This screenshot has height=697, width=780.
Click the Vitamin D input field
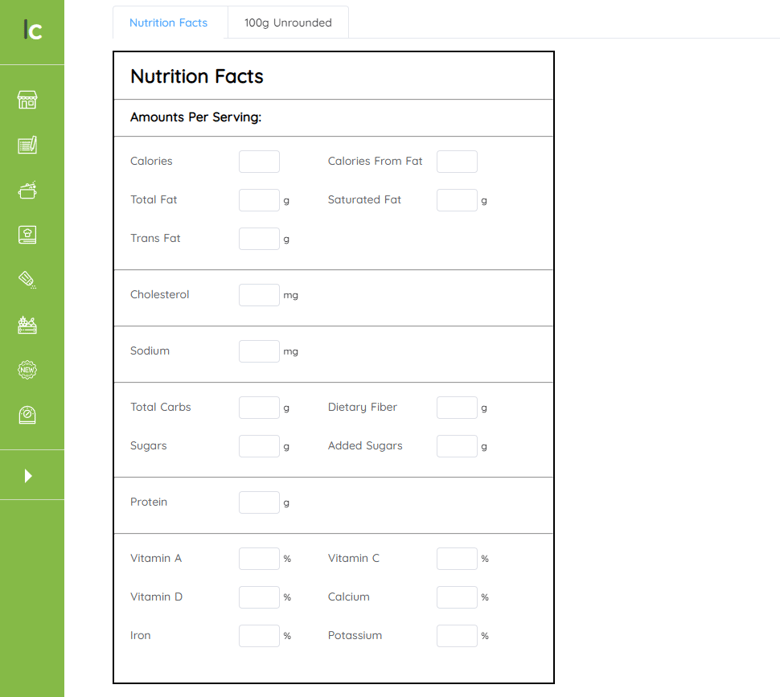[x=259, y=597]
